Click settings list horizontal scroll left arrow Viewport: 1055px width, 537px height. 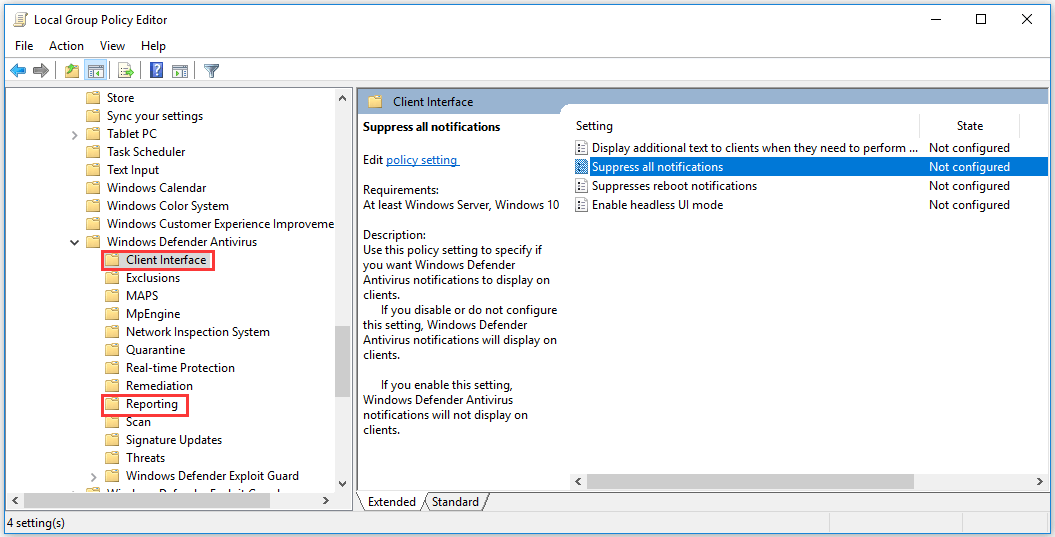(579, 481)
